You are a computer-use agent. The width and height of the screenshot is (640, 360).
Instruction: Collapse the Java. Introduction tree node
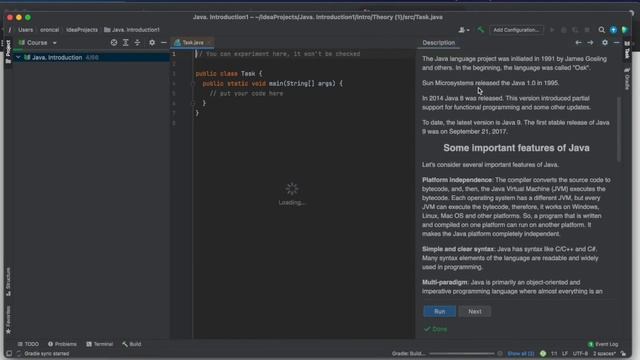click(x=18, y=58)
